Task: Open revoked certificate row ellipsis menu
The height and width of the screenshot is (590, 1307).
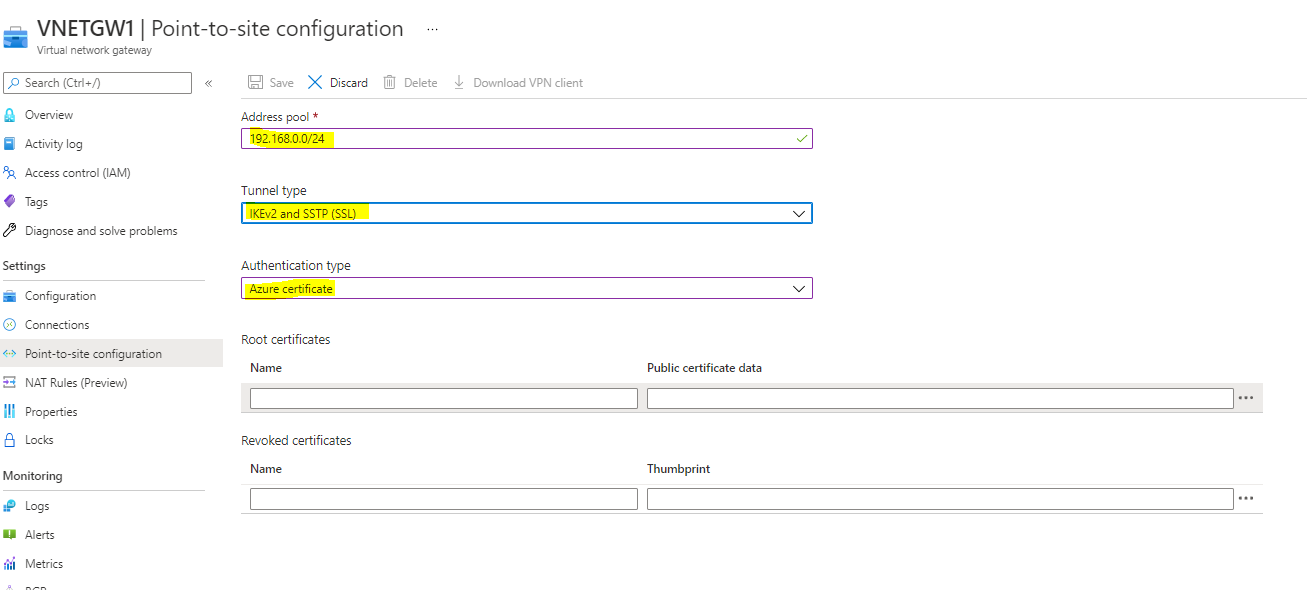Action: point(1246,498)
